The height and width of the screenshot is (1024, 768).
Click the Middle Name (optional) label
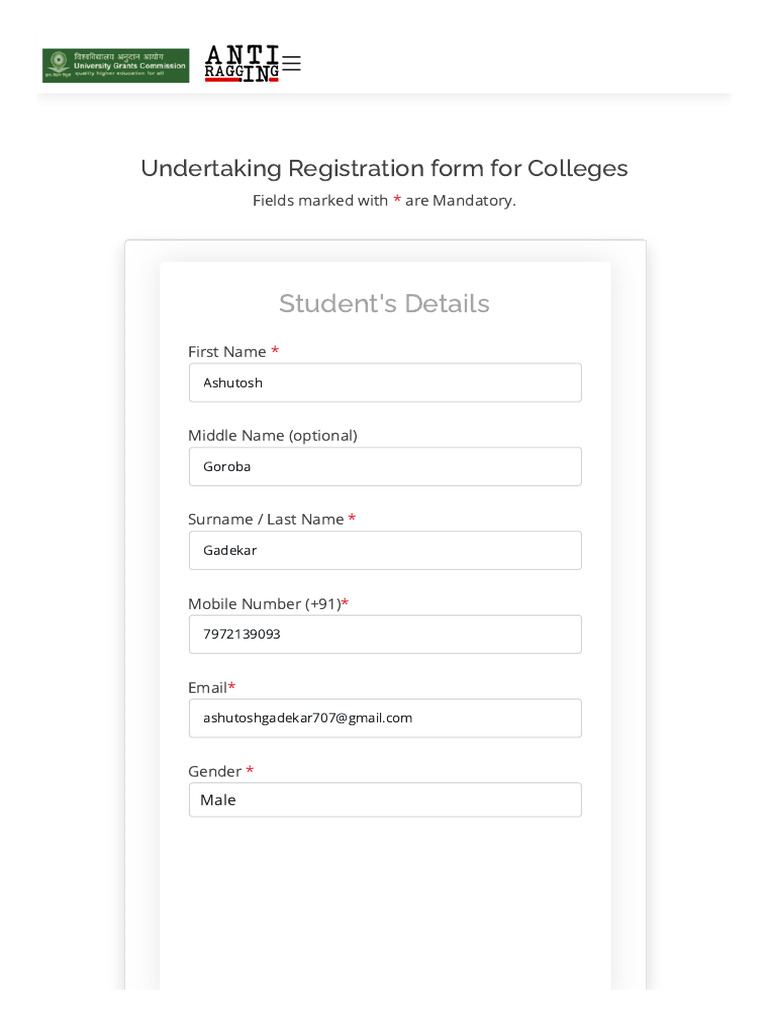click(x=272, y=436)
